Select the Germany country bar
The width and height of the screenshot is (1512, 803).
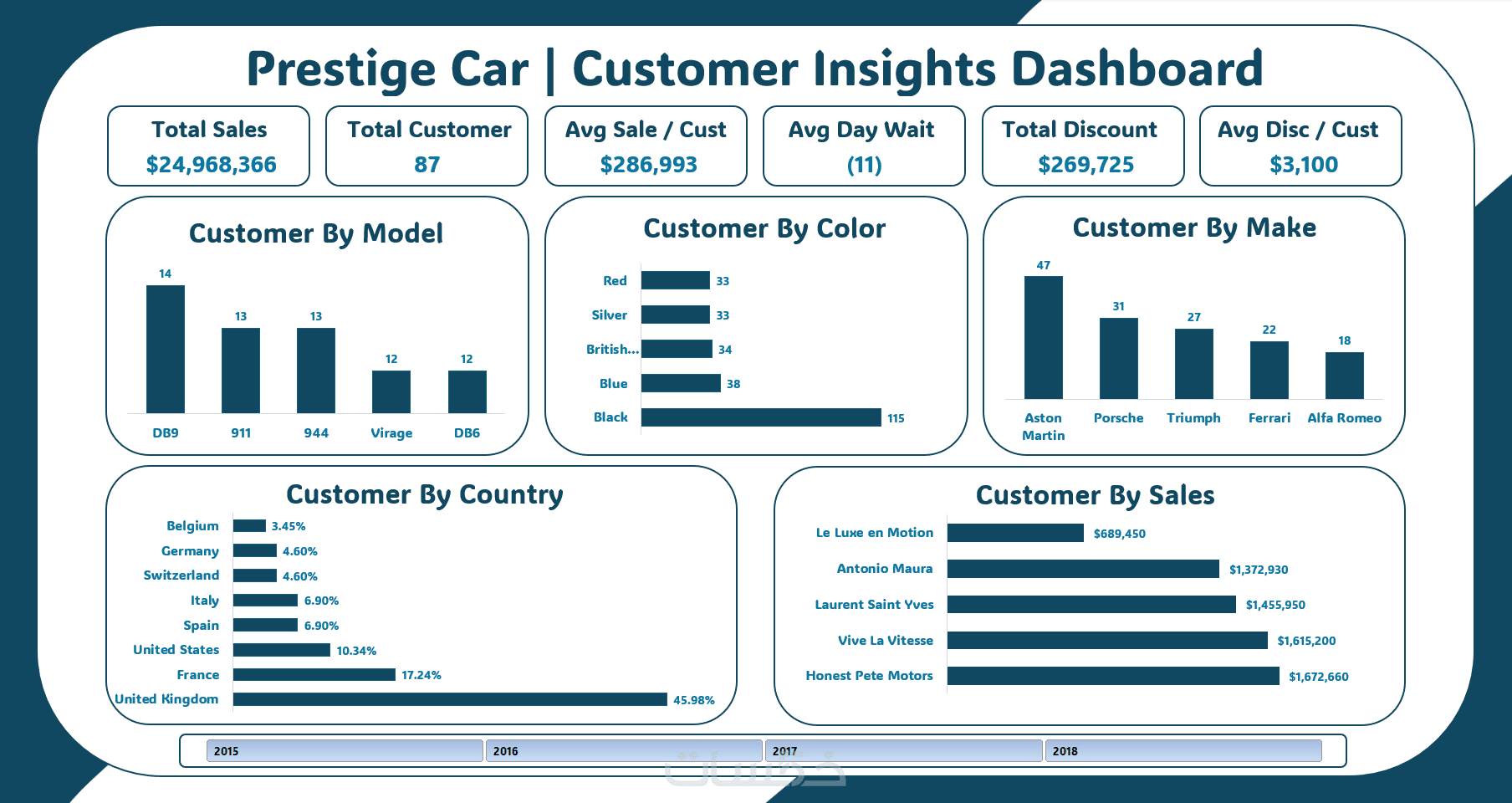[255, 550]
